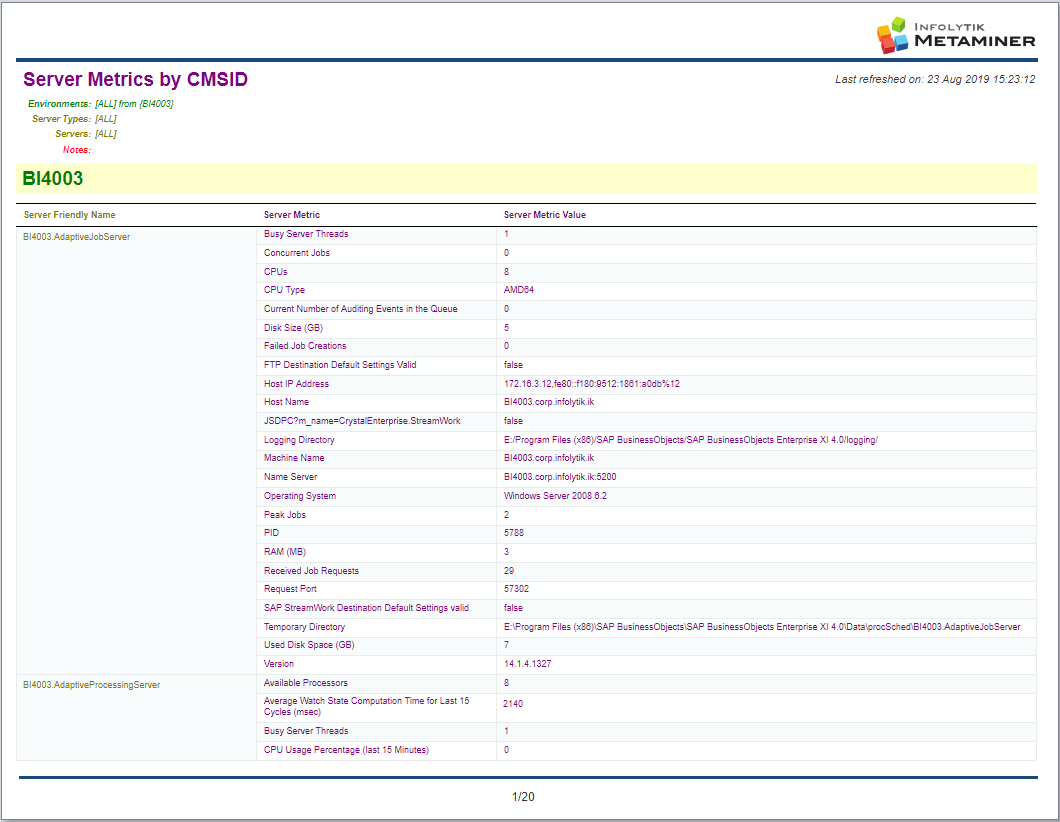Select the "BI4003.AdaptiveProcessingServer" server name cell

(x=91, y=685)
